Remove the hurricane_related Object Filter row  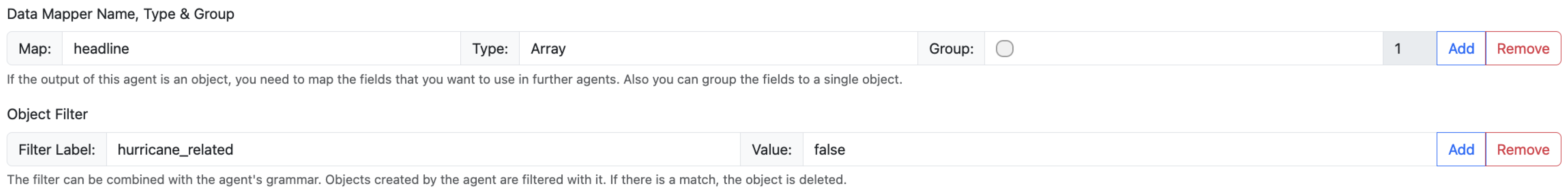tap(1522, 150)
